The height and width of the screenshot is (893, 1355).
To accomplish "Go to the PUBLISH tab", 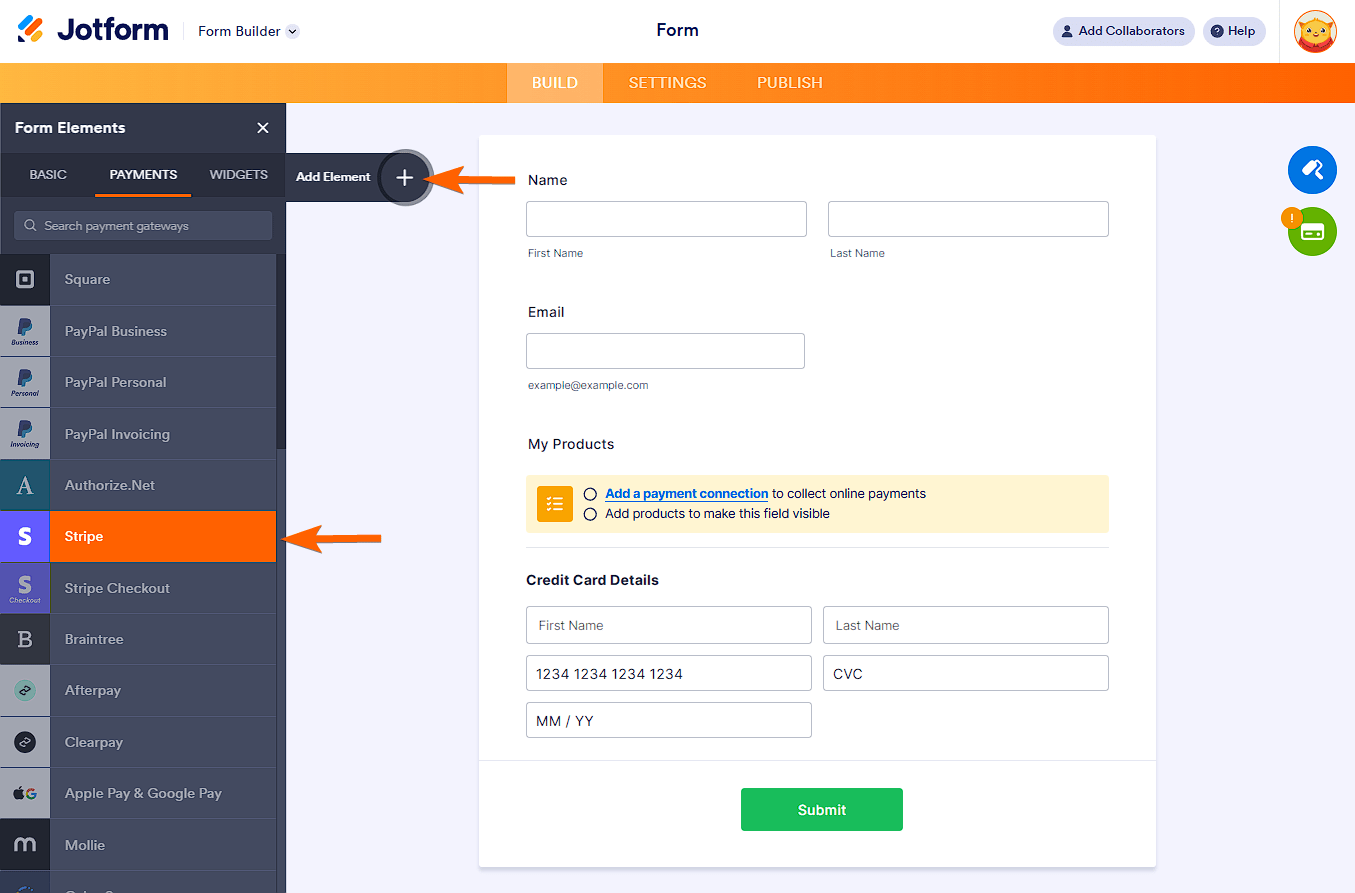I will [x=790, y=83].
